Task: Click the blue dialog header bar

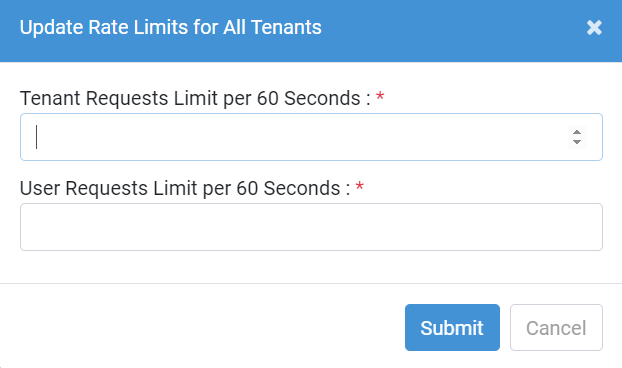Action: coord(311,31)
